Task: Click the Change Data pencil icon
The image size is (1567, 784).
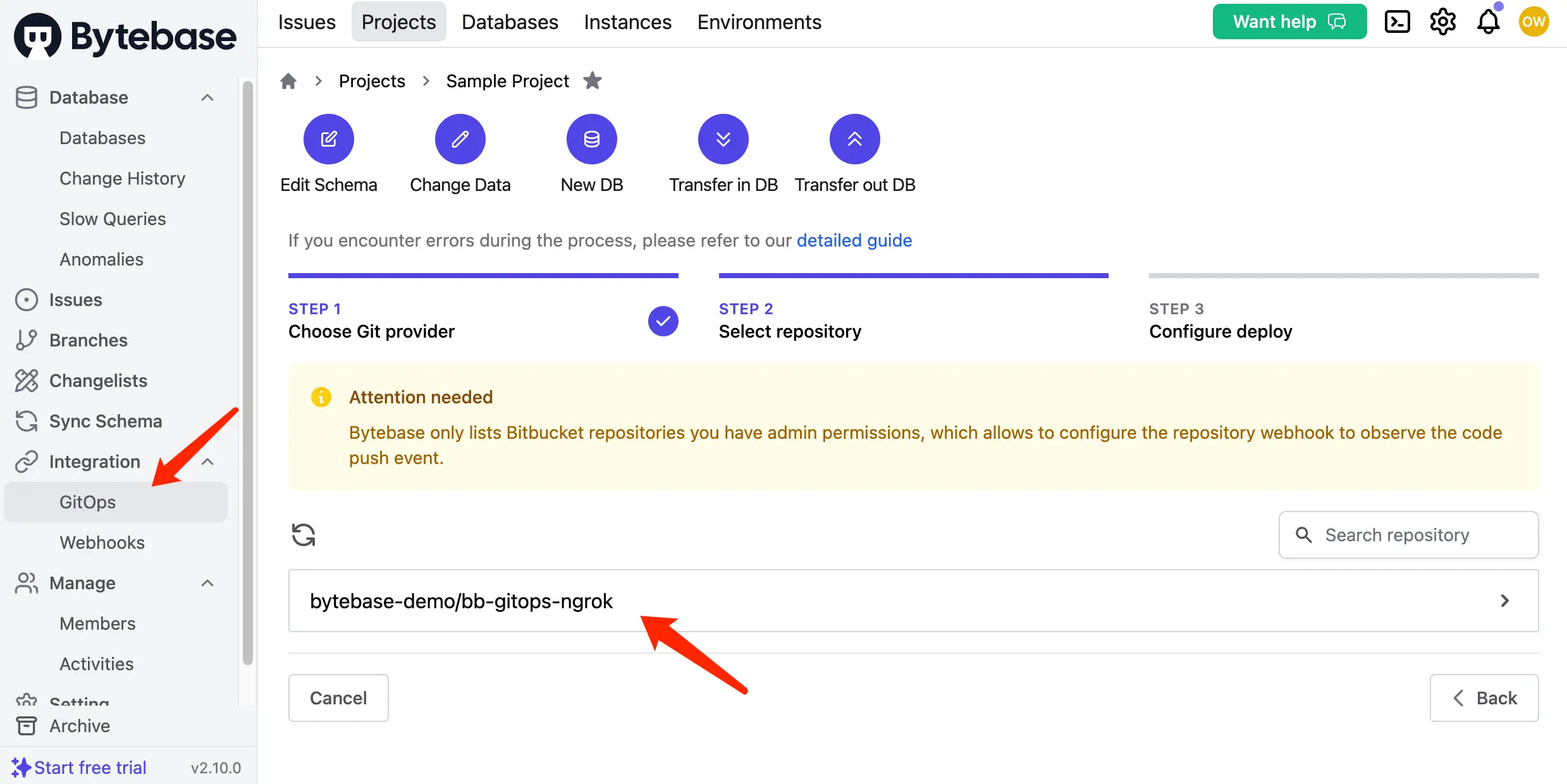Action: point(460,139)
